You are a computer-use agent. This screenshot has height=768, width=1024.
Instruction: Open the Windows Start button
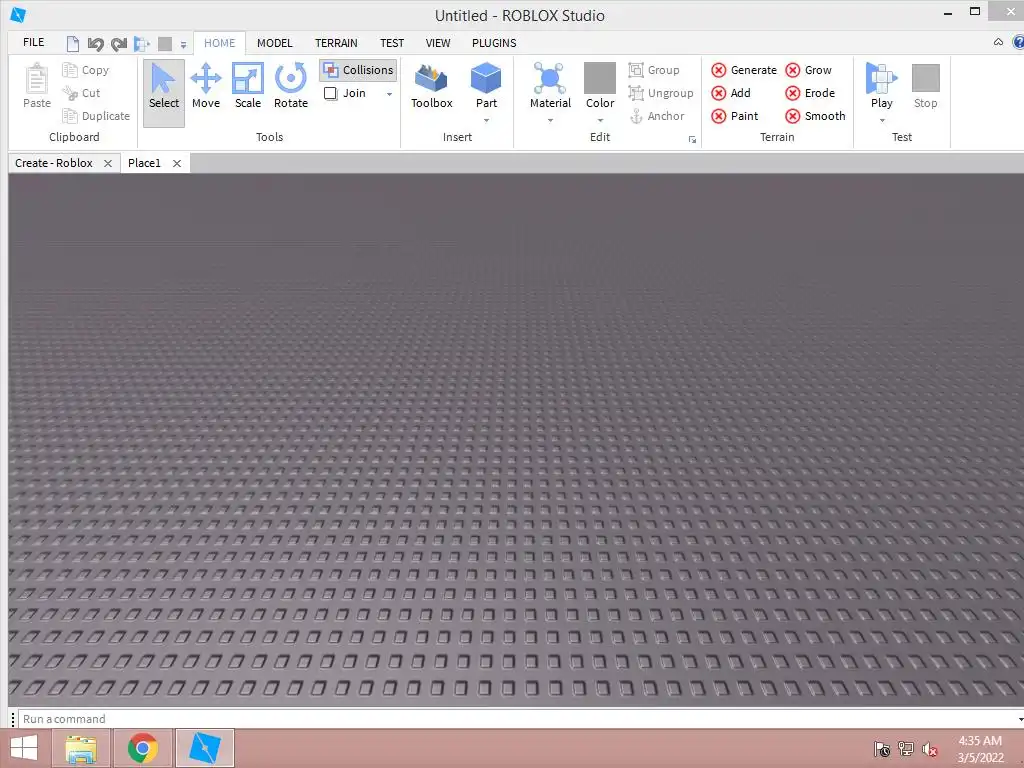tap(24, 748)
